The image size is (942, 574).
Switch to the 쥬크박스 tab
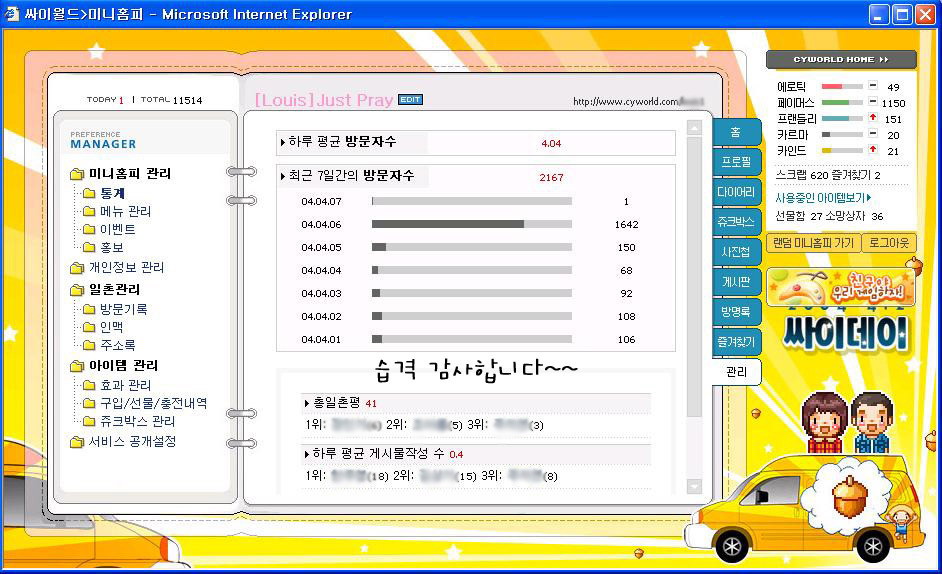737,222
